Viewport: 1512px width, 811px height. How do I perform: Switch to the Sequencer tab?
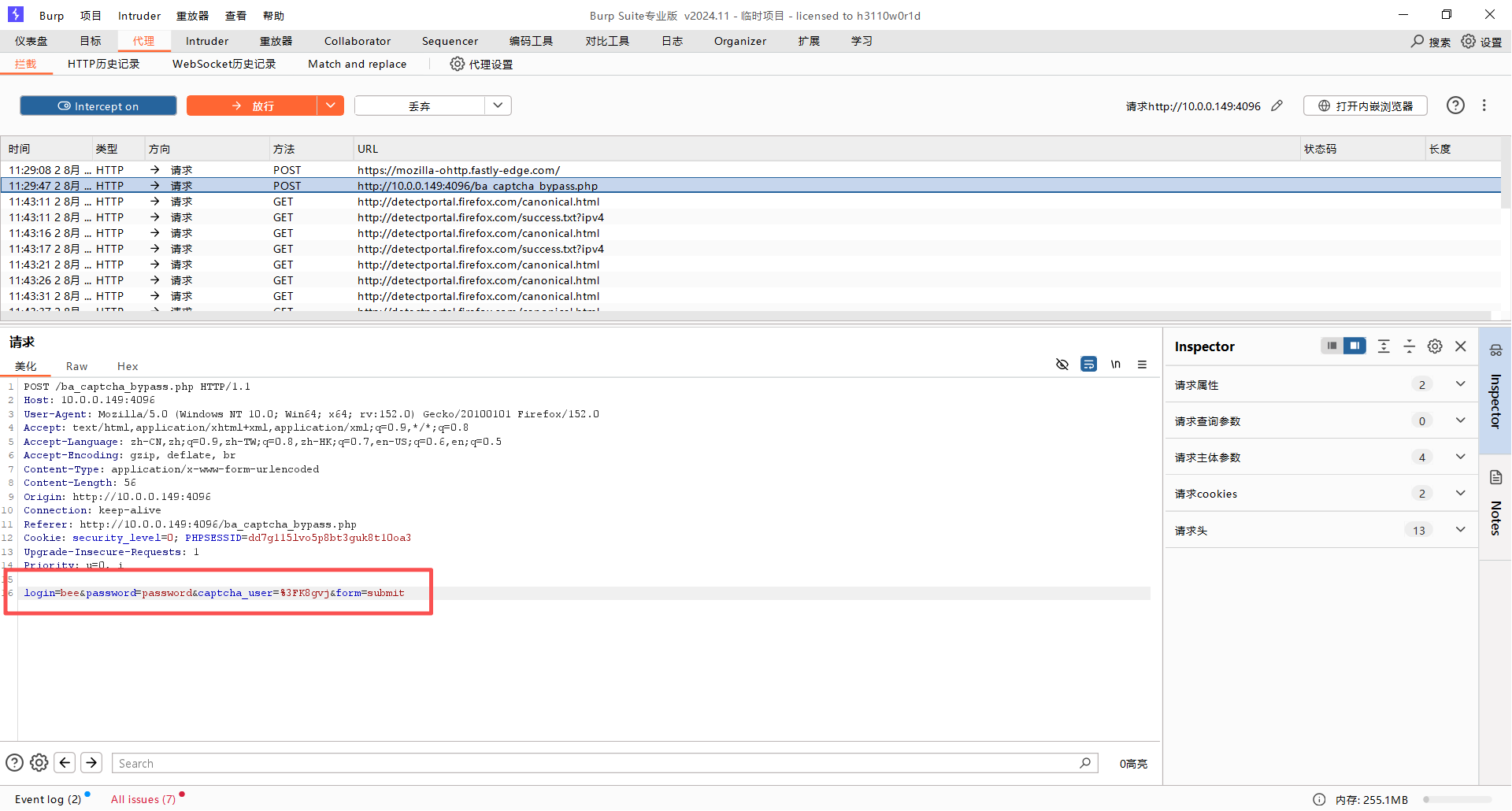click(450, 41)
